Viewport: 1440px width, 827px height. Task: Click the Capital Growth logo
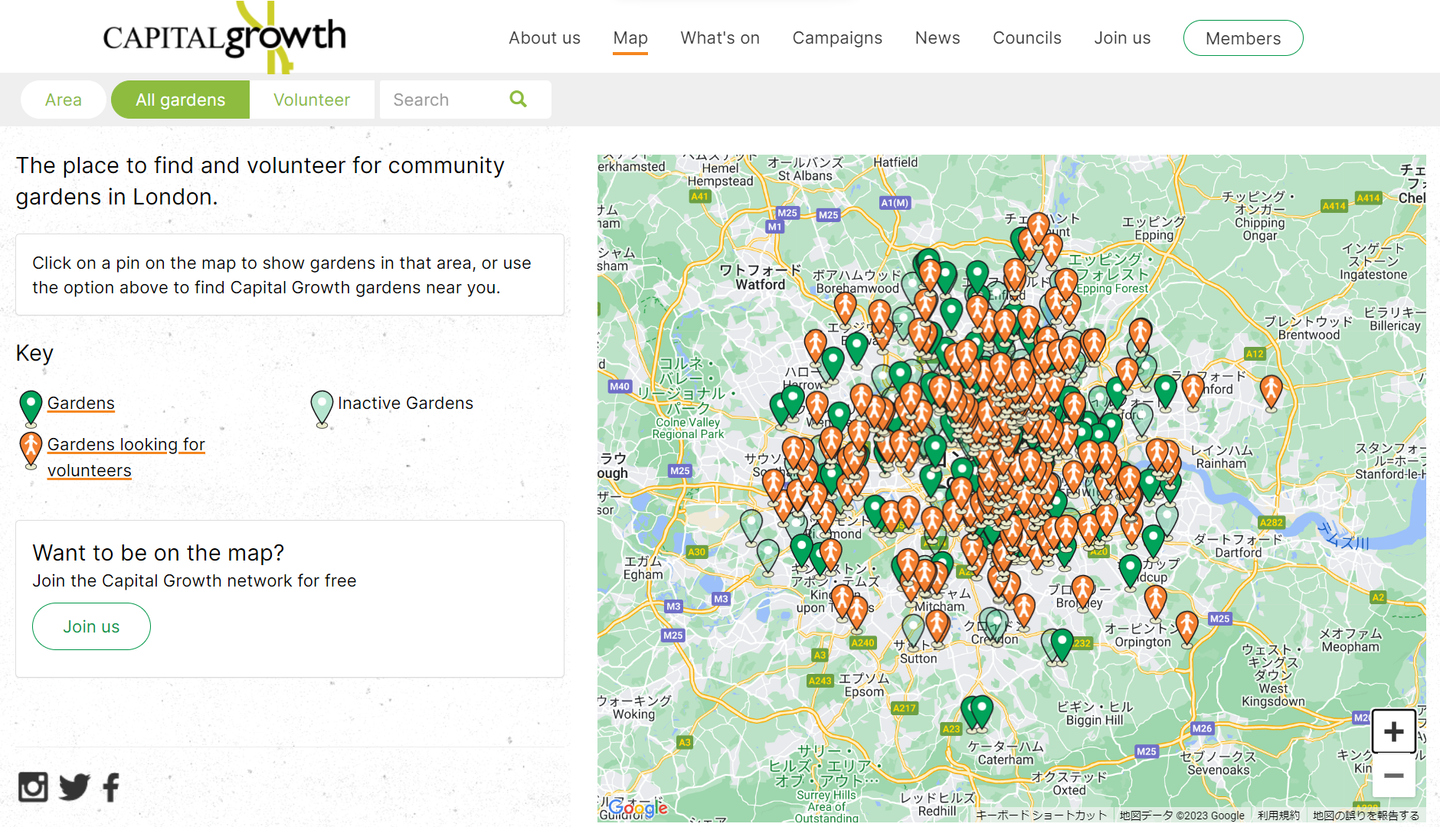[225, 38]
